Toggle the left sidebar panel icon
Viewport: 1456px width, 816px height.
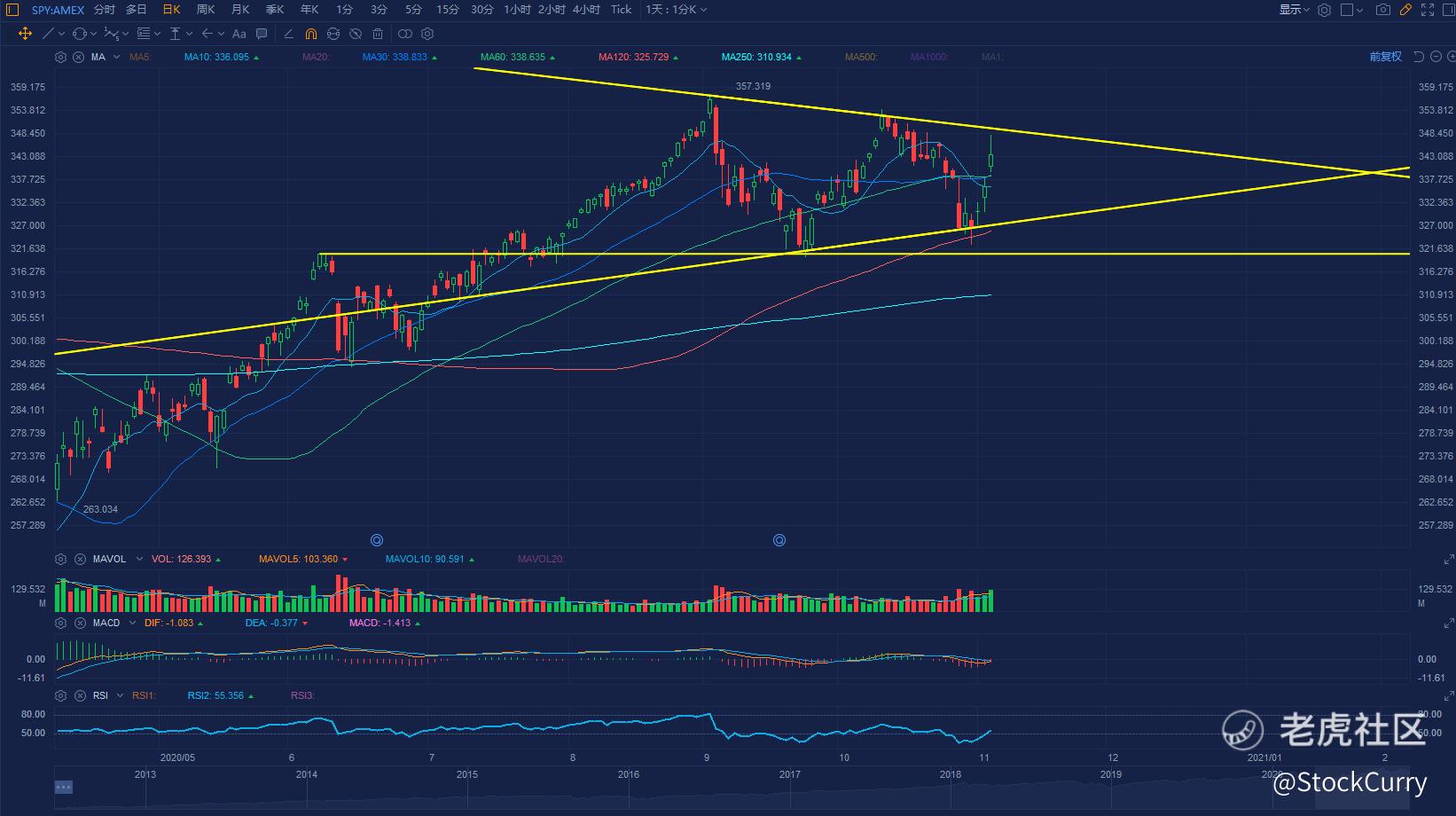click(x=12, y=10)
